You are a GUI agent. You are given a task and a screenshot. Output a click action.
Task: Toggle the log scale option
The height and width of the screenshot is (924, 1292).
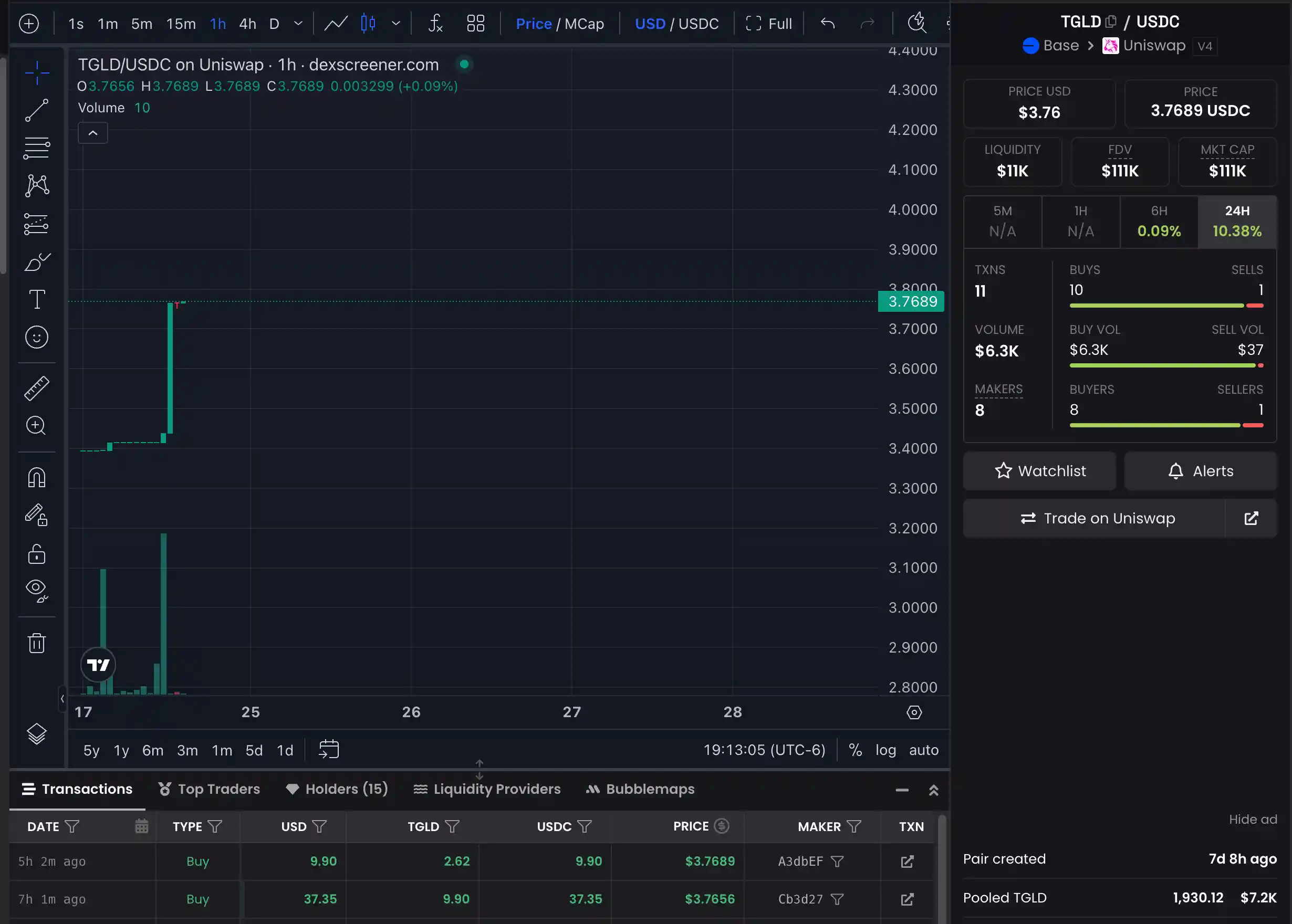point(885,750)
